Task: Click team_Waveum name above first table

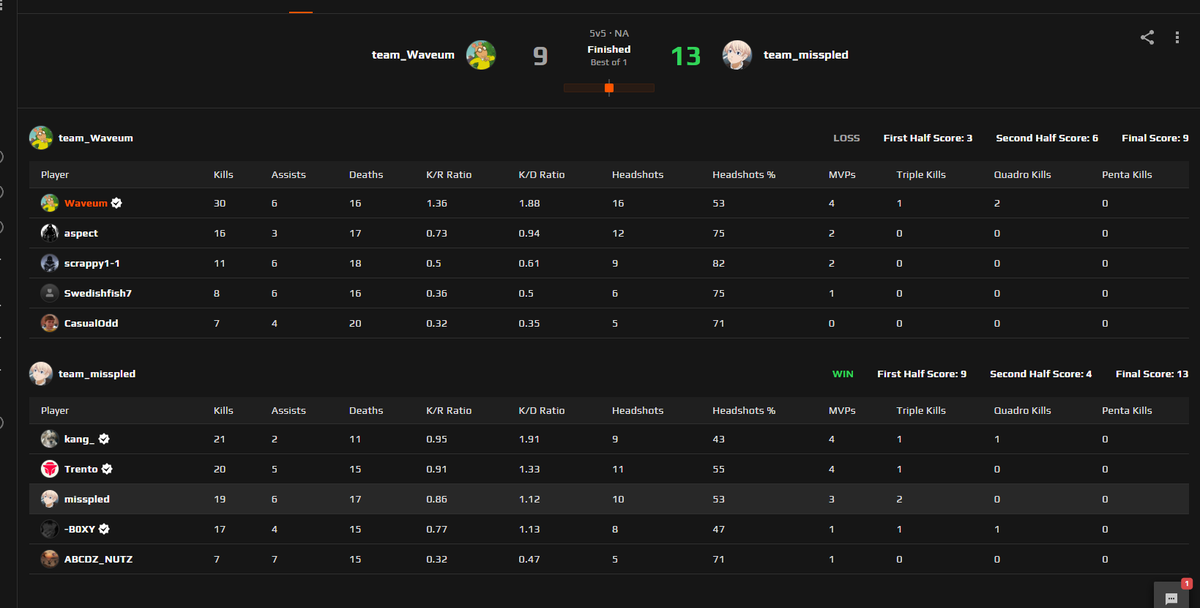Action: (x=96, y=138)
